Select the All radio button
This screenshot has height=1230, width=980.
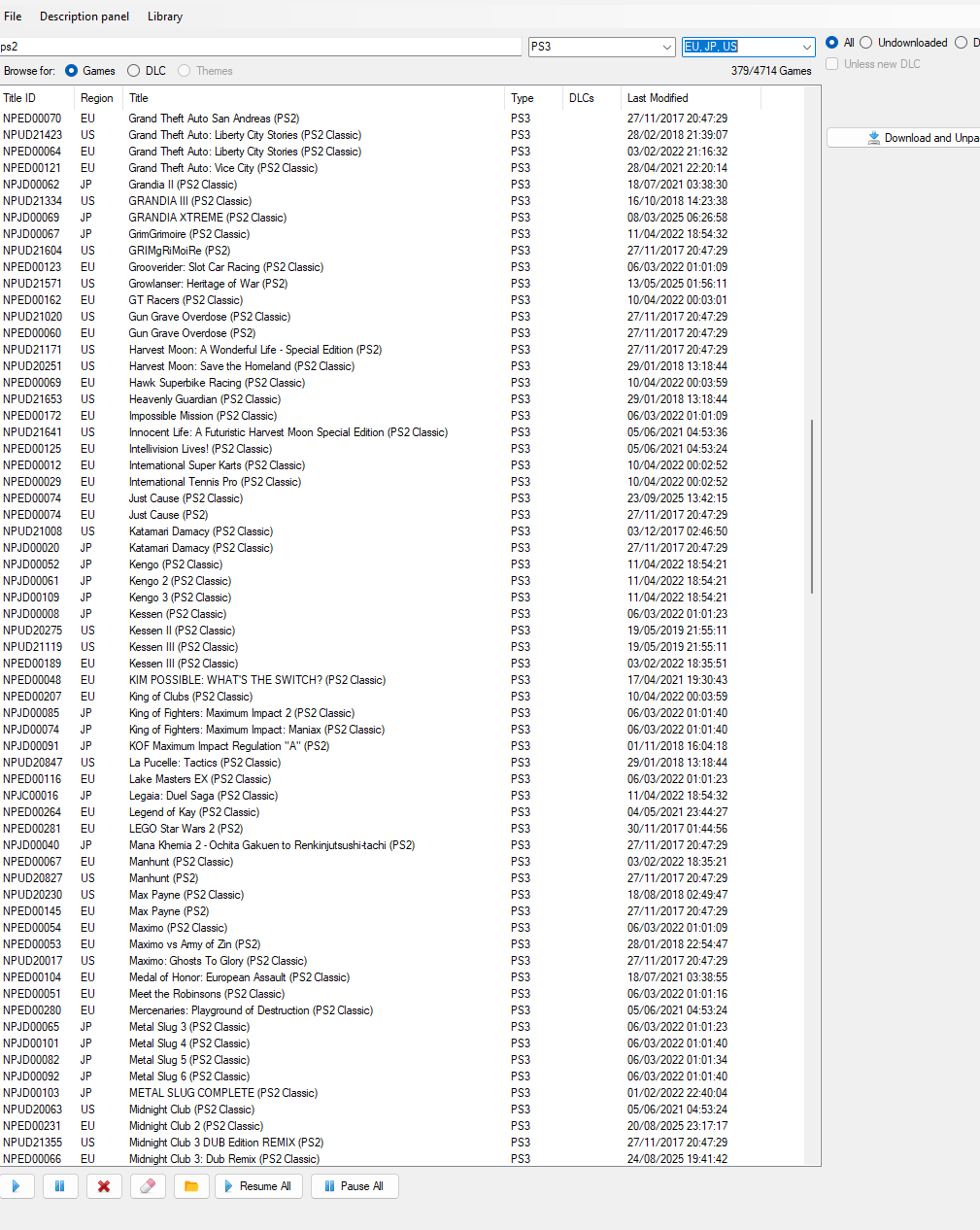840,43
